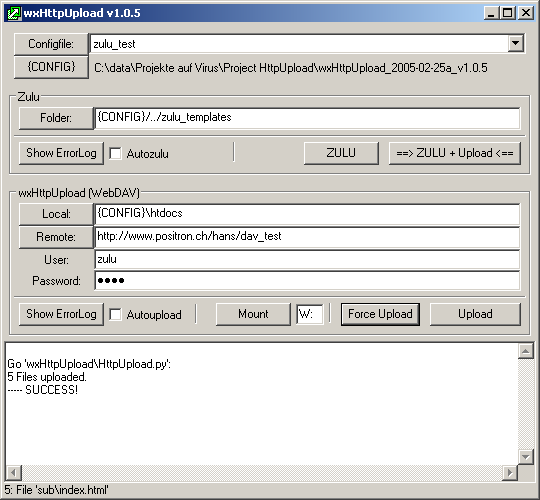
Task: Minimize the wxHttpUpload window
Action: pyautogui.click(x=491, y=13)
